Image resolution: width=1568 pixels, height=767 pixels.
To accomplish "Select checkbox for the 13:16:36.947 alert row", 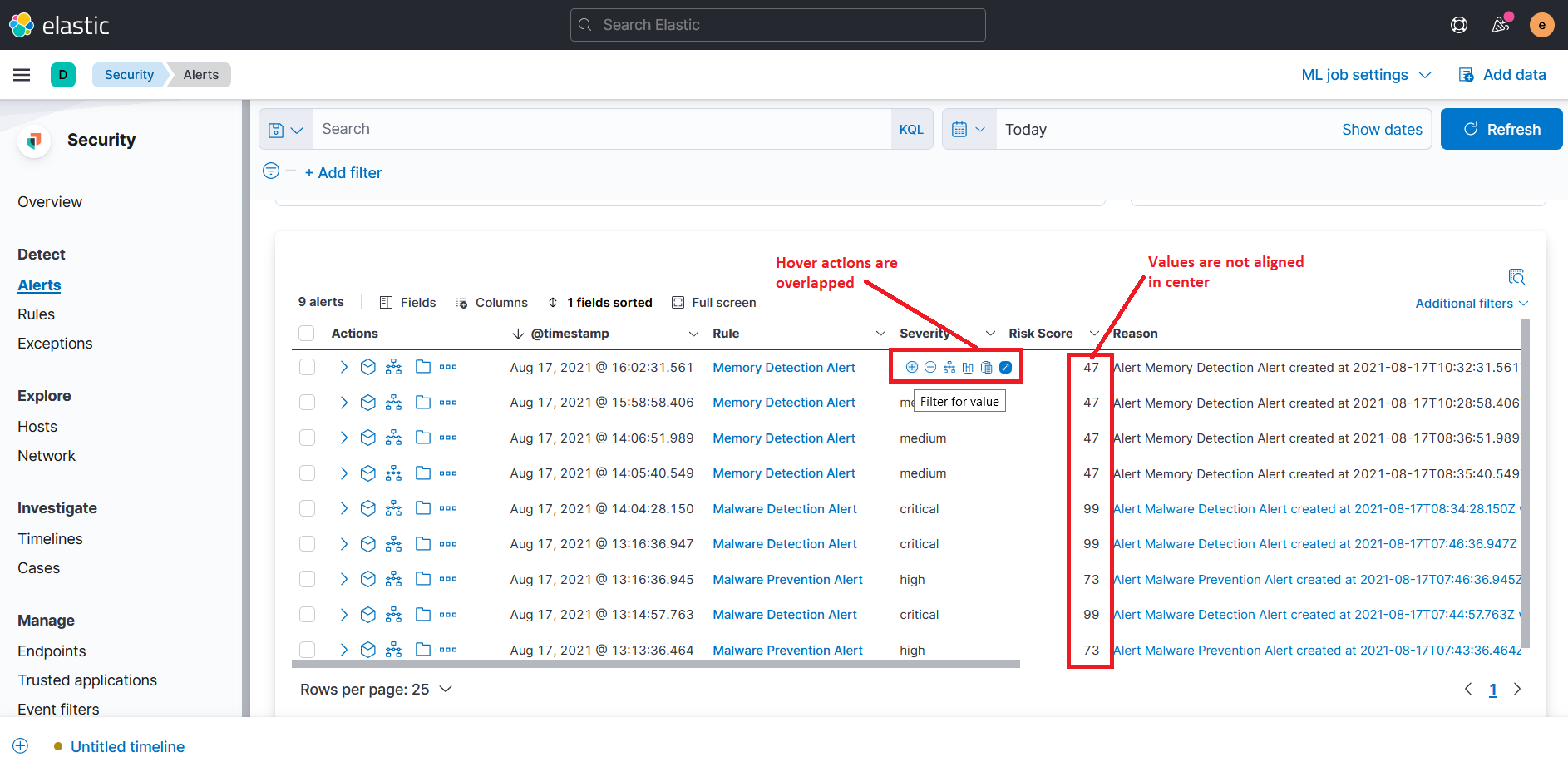I will point(307,544).
